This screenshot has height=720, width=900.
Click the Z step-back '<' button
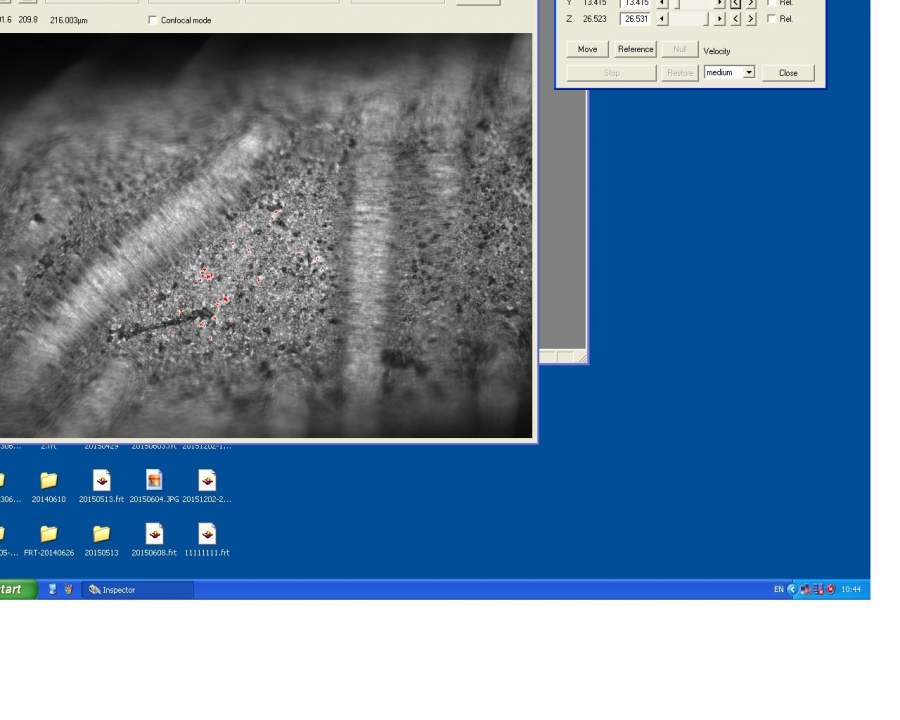[736, 19]
